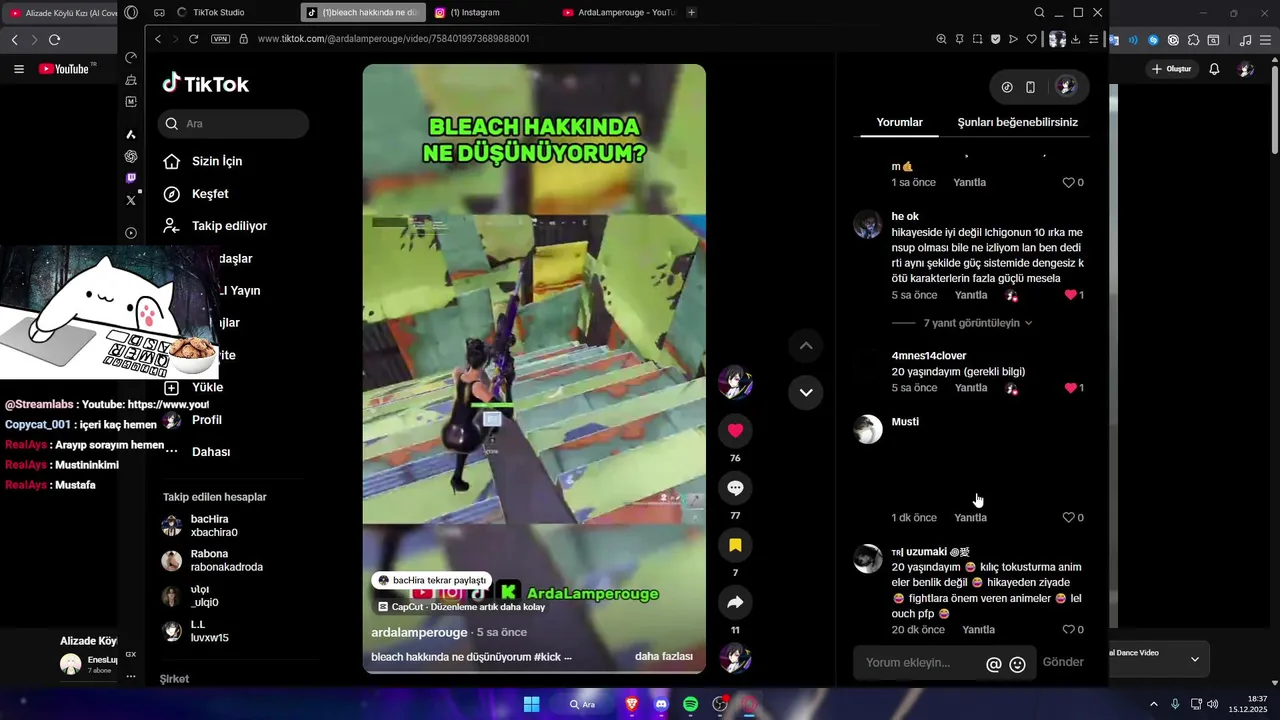Open comments via the speech bubble icon
Image resolution: width=1280 pixels, height=720 pixels.
tap(735, 488)
